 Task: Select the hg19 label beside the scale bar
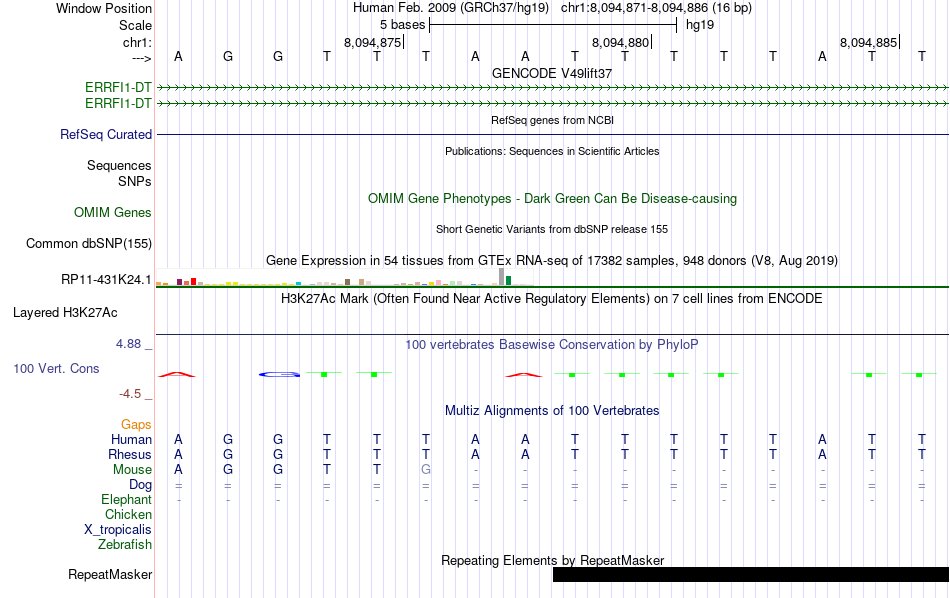[x=700, y=25]
